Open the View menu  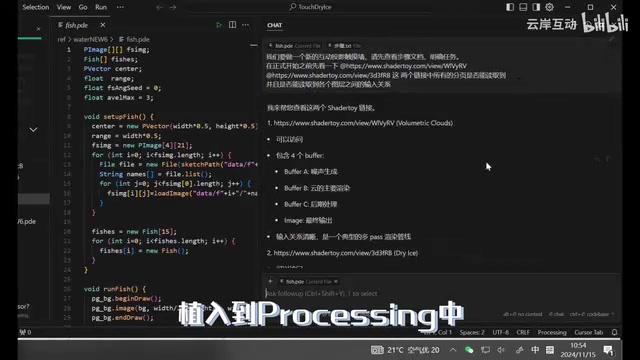(x=64, y=7)
